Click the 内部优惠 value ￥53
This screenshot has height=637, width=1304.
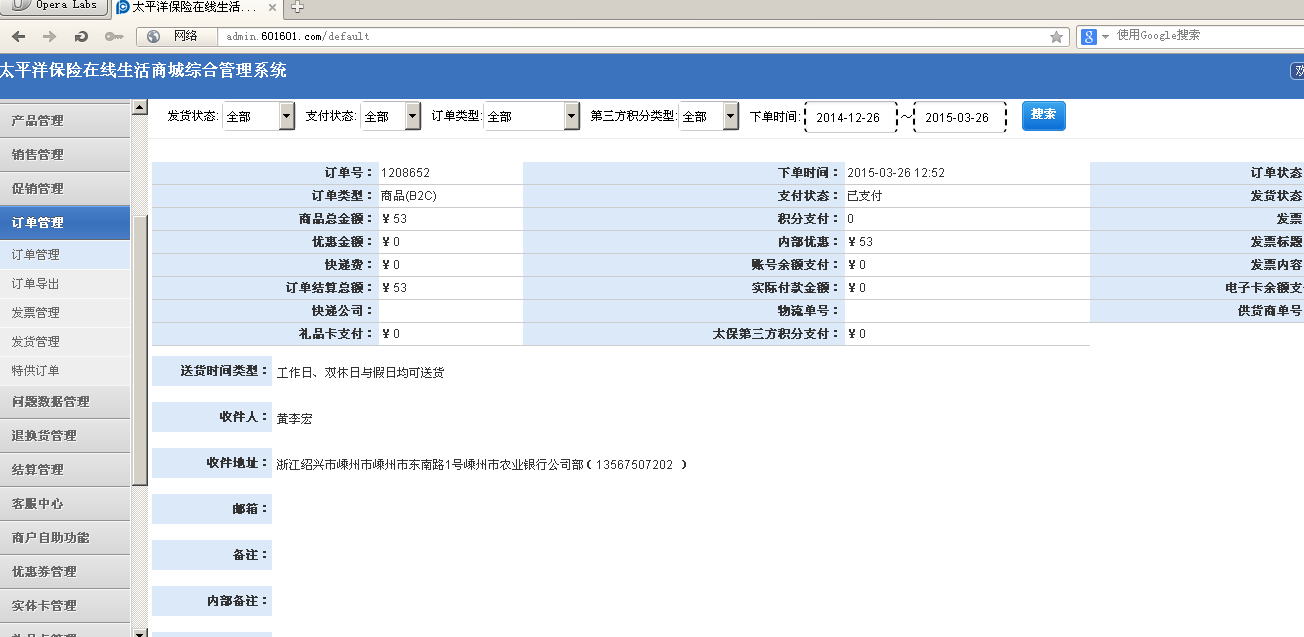(x=860, y=242)
